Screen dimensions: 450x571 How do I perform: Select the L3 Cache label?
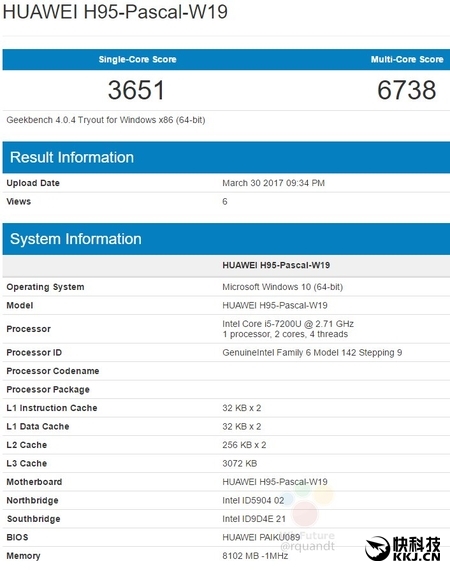coord(27,463)
